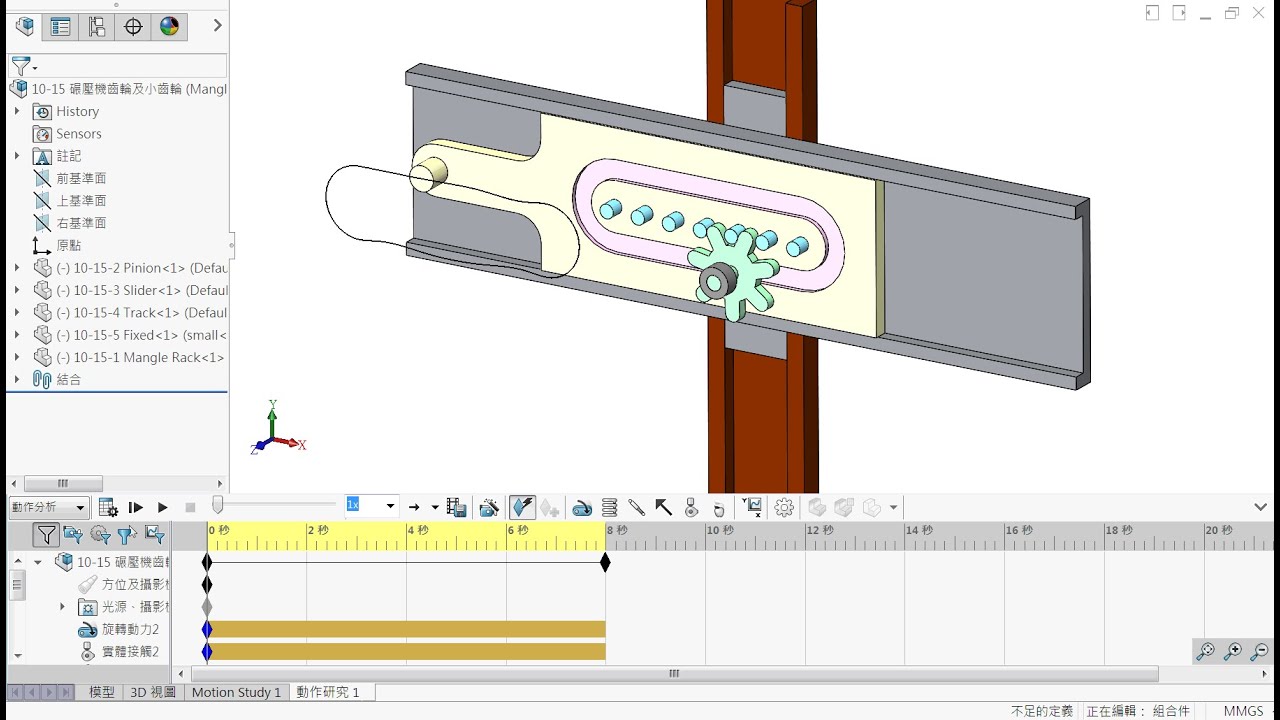Click the end key at 8 seconds
Viewport: 1280px width, 720px height.
[605, 563]
